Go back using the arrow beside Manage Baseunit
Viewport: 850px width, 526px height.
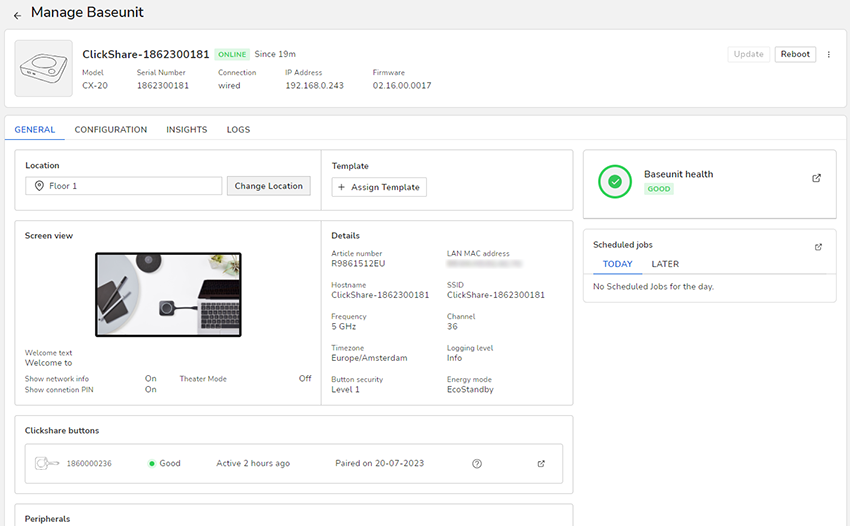click(x=17, y=15)
